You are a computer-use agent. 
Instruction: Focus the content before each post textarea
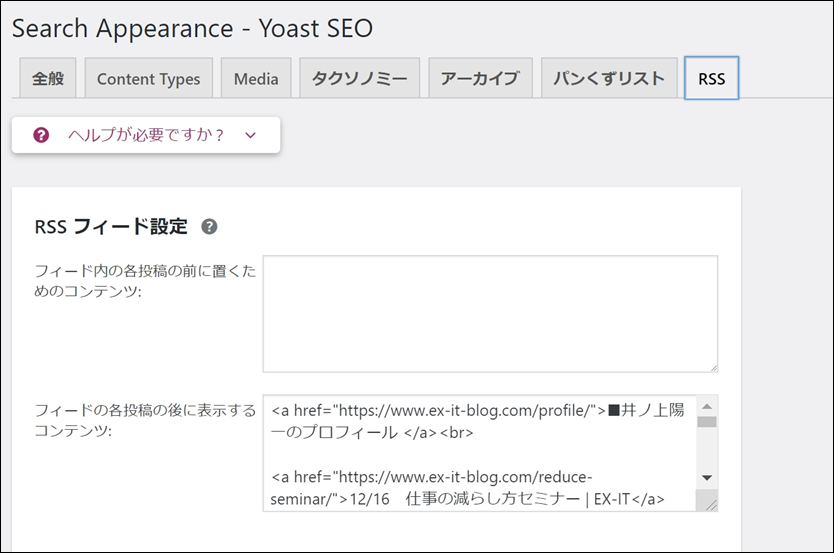point(490,314)
